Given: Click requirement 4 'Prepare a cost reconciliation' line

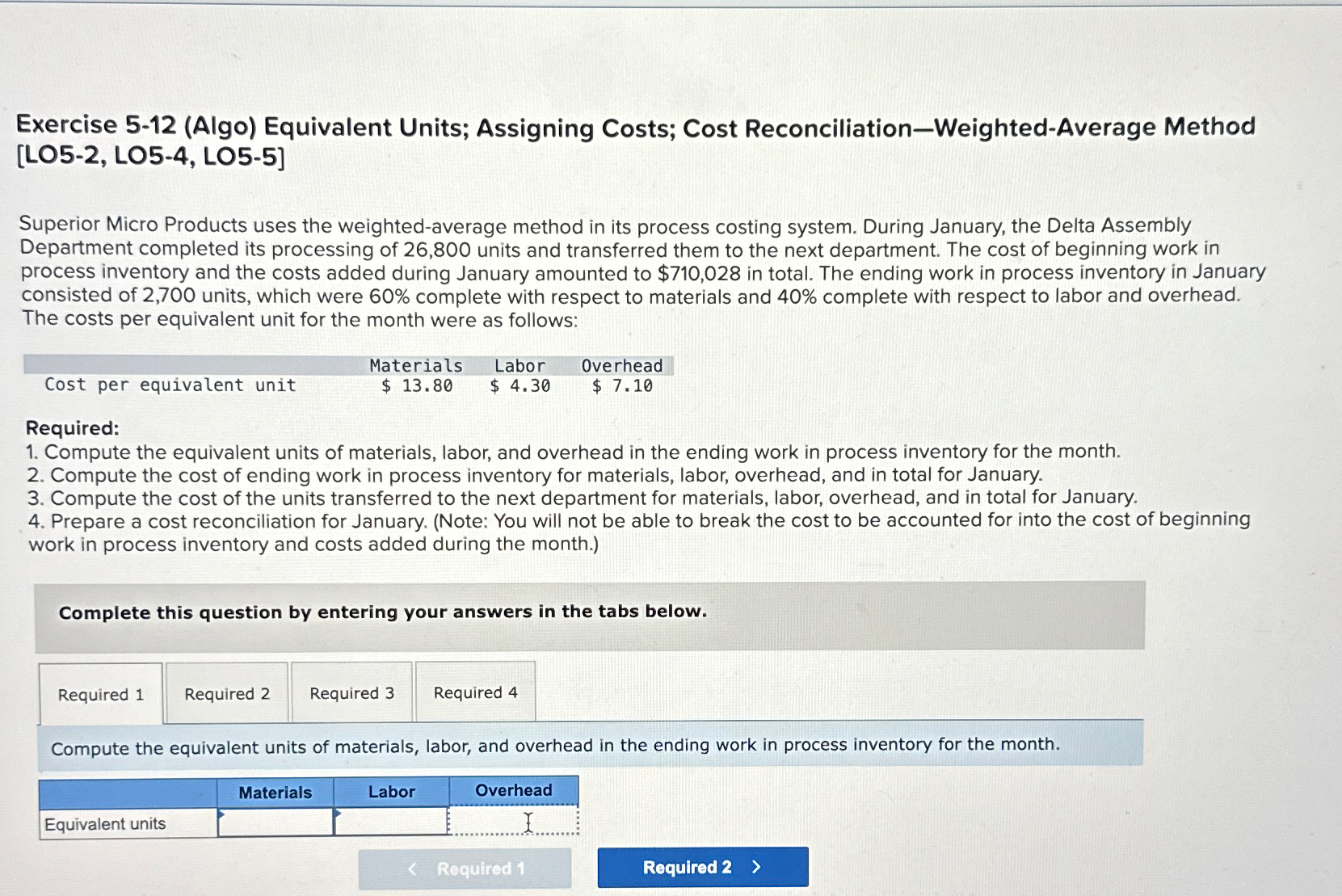Looking at the screenshot, I should 639,532.
